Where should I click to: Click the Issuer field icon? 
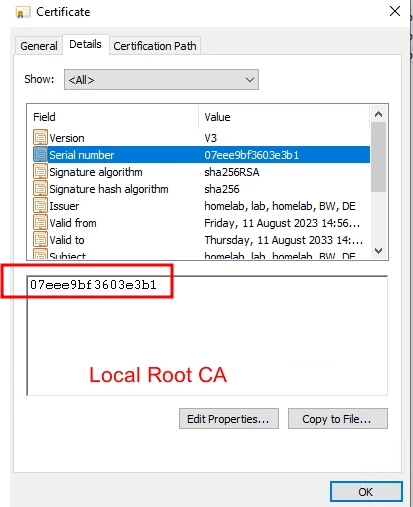(40, 206)
